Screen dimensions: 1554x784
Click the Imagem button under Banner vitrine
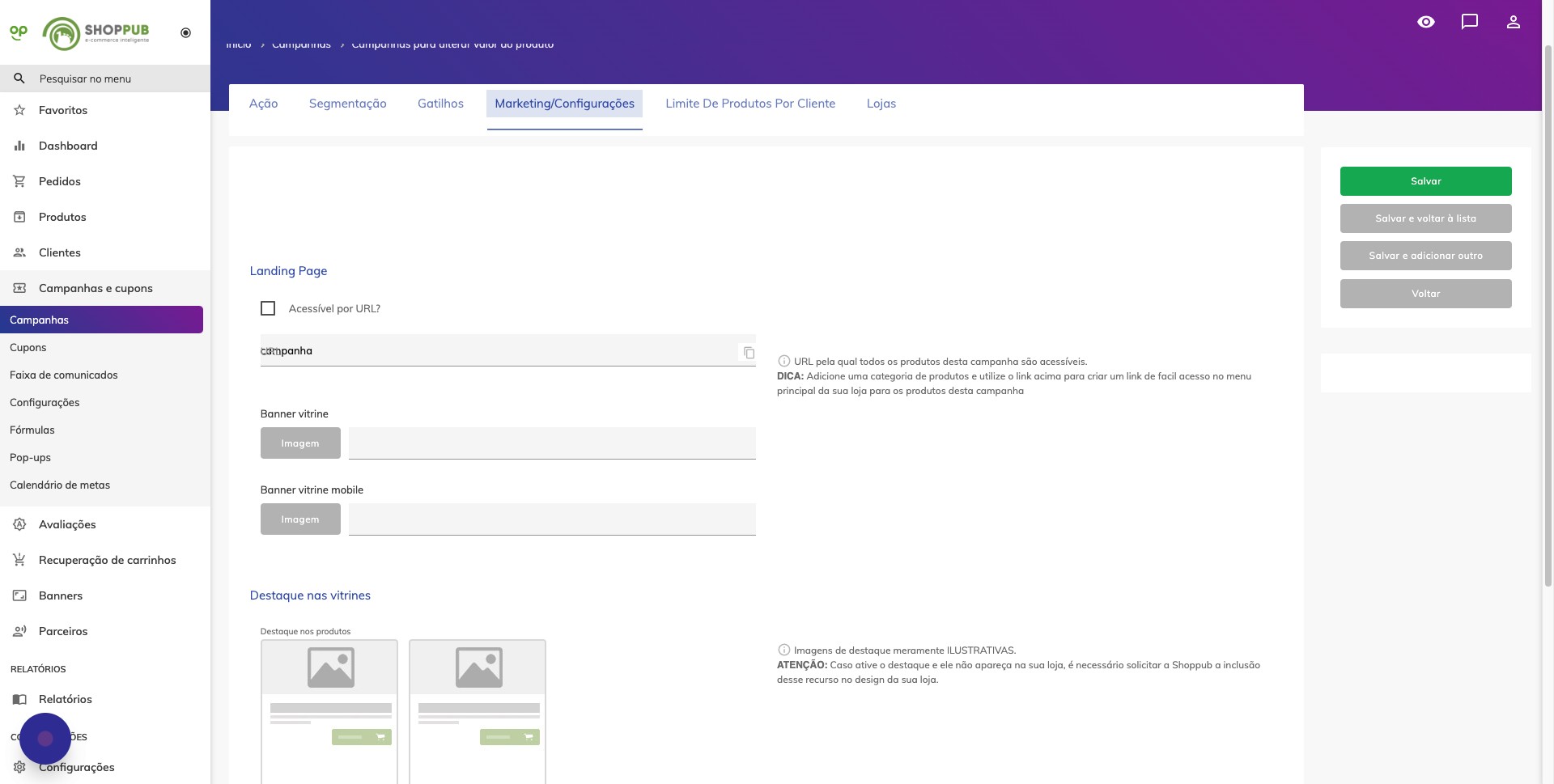tap(300, 443)
